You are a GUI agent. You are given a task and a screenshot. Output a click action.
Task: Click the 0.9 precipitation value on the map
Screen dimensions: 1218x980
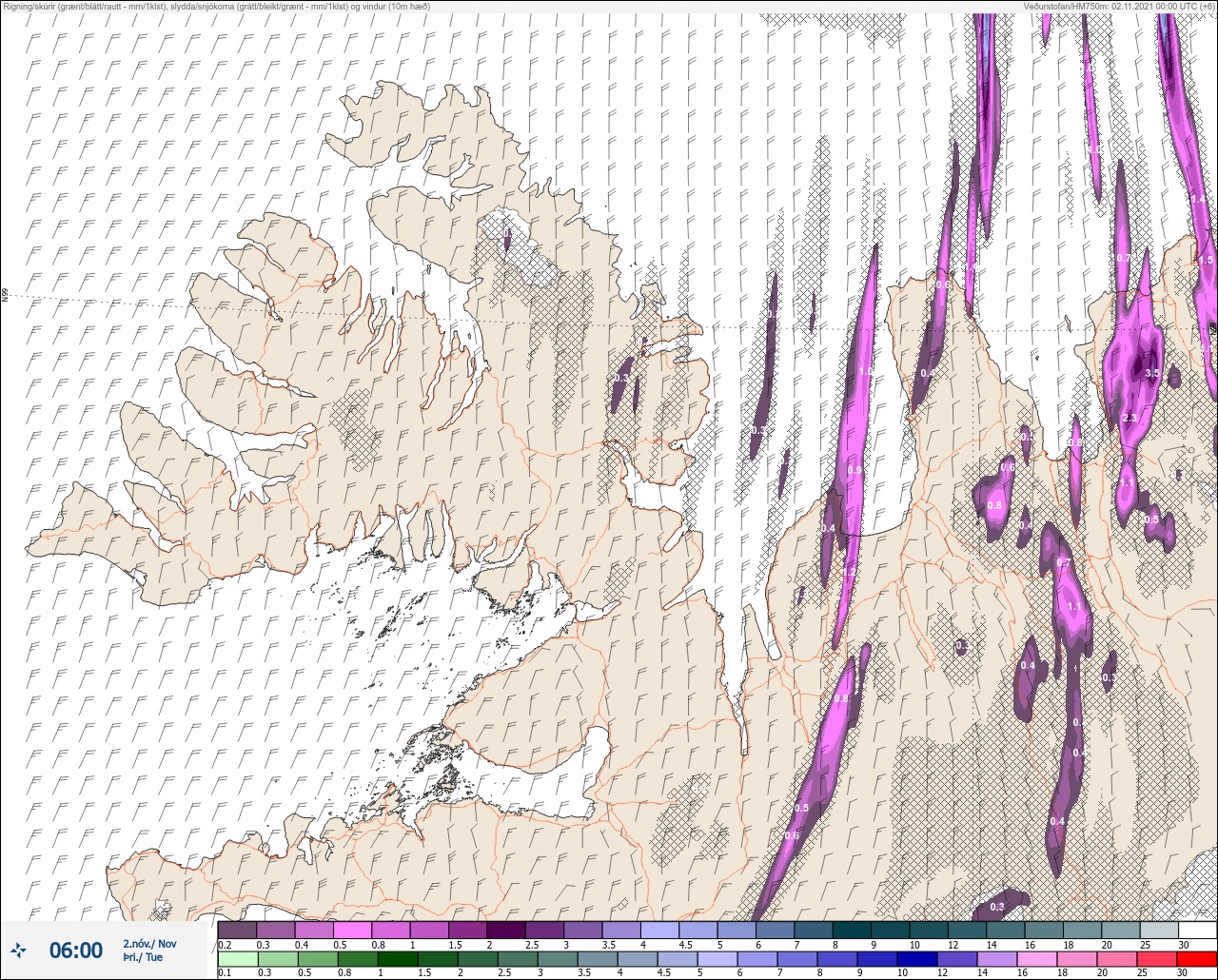[854, 470]
